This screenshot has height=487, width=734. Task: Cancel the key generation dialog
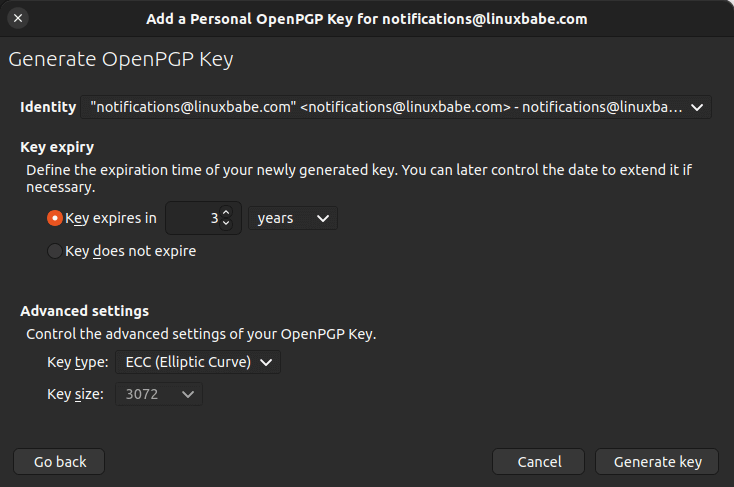tap(539, 461)
